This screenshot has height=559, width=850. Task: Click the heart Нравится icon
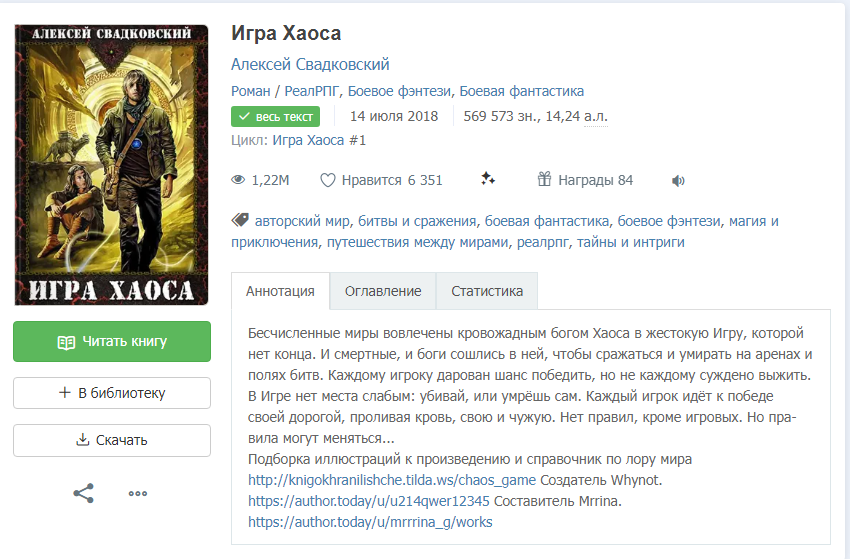(327, 180)
